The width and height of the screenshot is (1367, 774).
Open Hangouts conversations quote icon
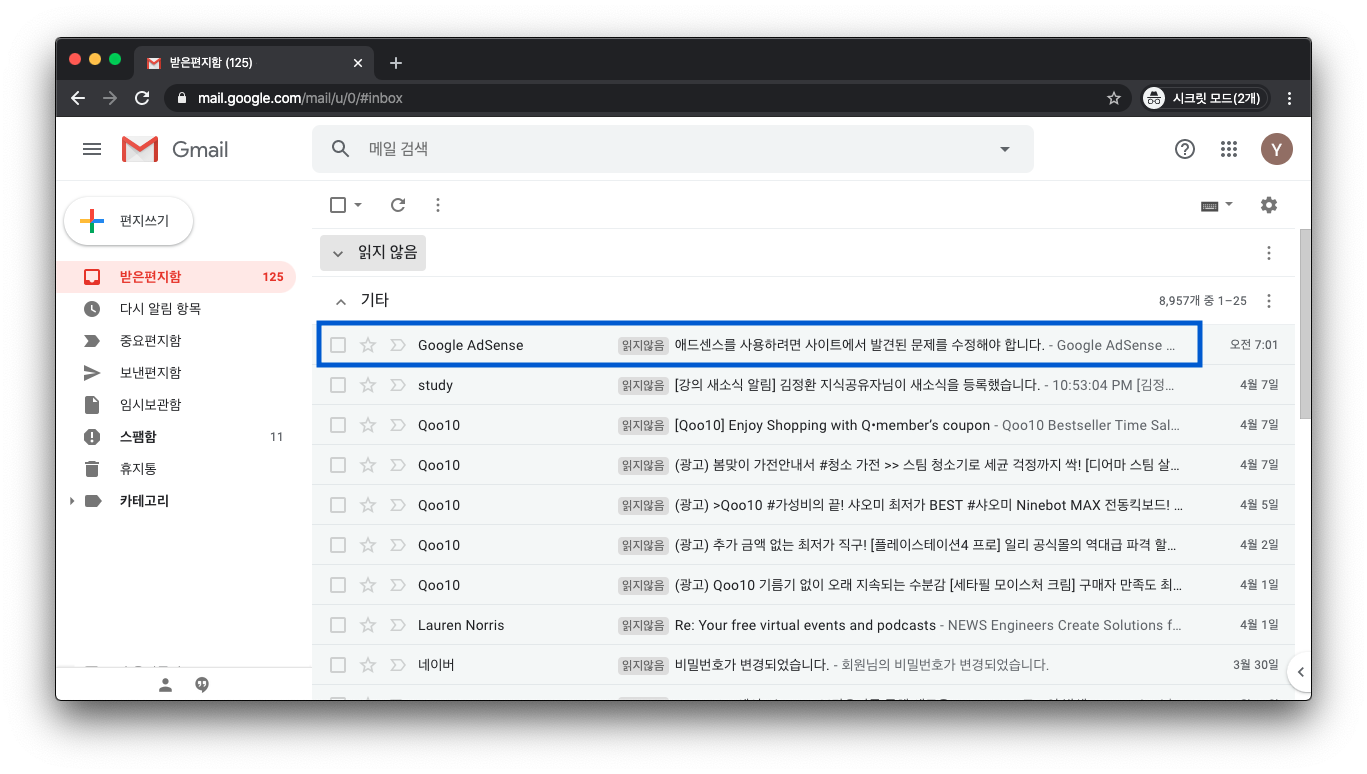point(202,685)
